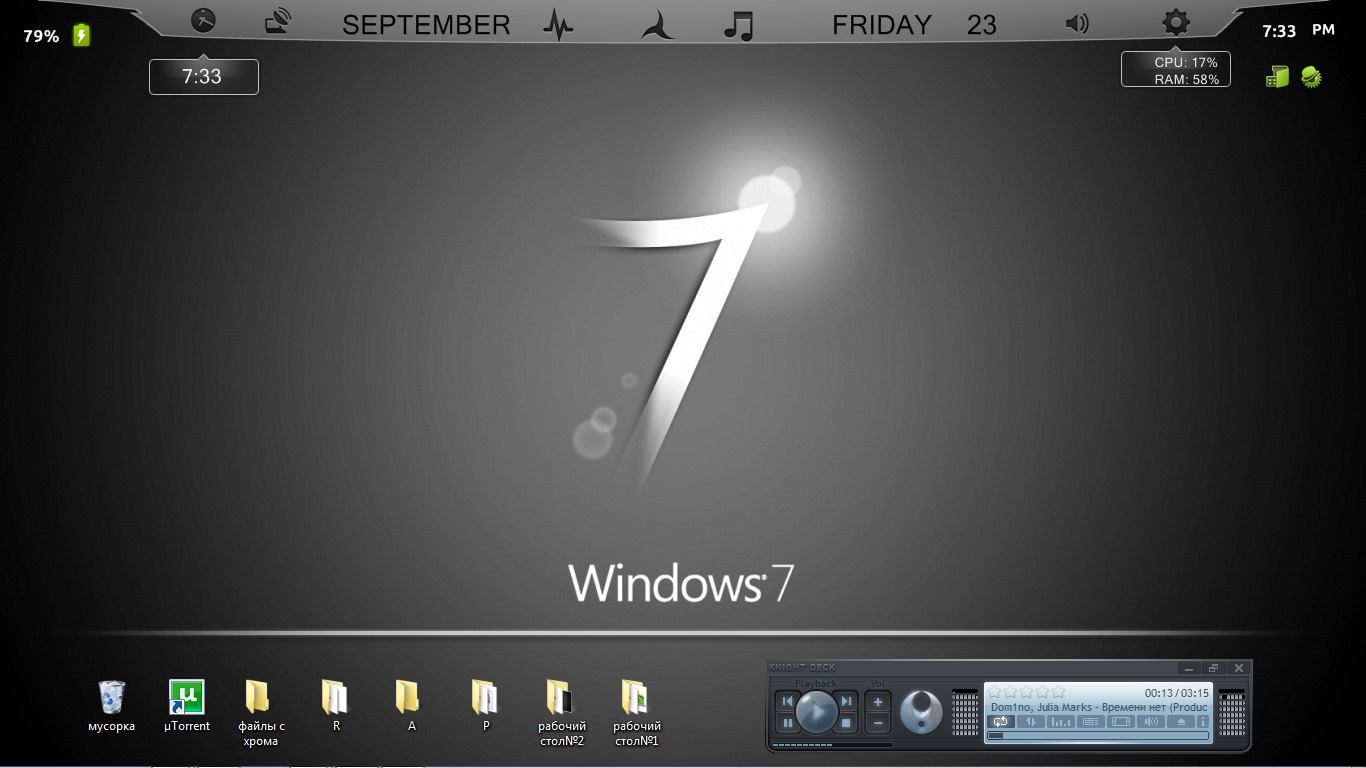This screenshot has width=1366, height=768.
Task: Open the playlist in Knight Deck
Action: (1091, 721)
